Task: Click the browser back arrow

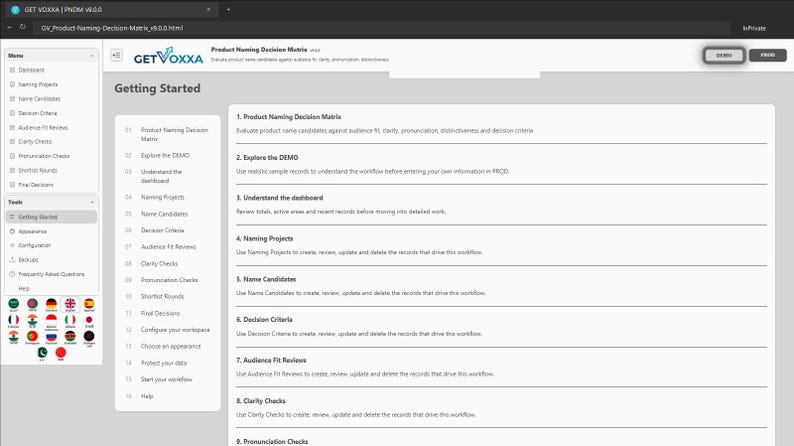Action: point(9,27)
